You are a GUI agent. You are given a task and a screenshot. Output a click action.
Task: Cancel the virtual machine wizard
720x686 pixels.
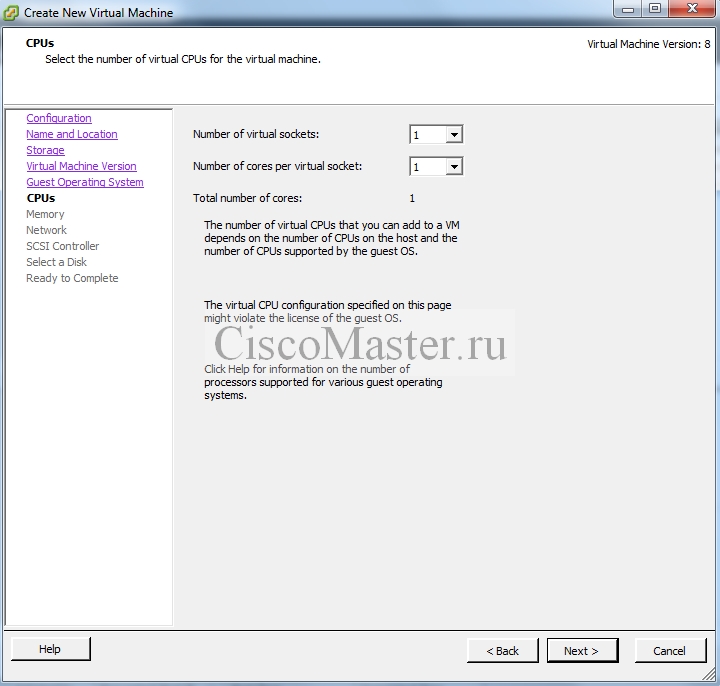click(x=670, y=651)
